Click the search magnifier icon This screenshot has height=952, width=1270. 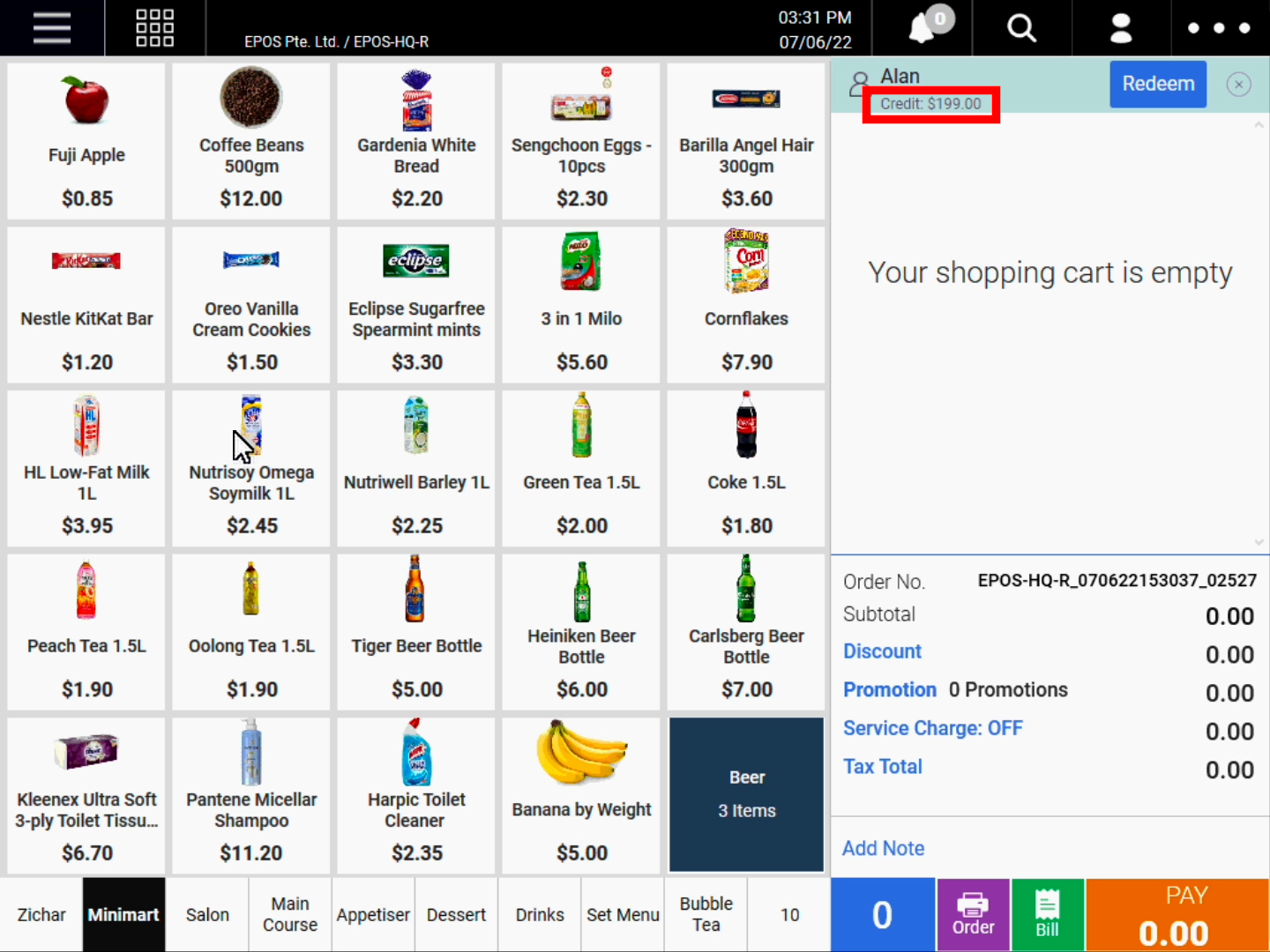1021,28
